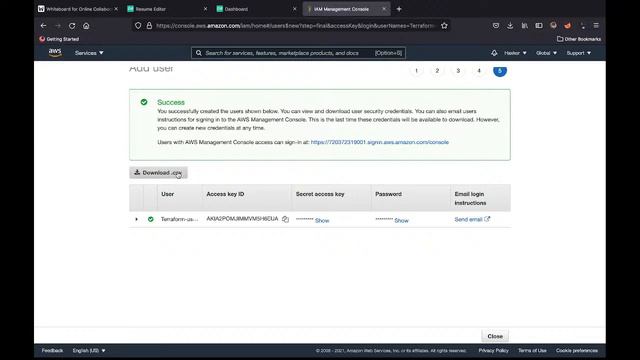Open the browser home page icon
The height and width of the screenshot is (360, 640).
tap(86, 26)
